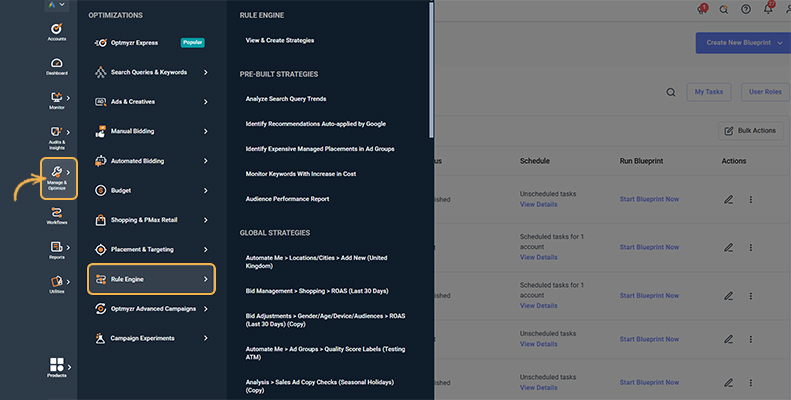The height and width of the screenshot is (400, 791).
Task: Expand Campaign Experiments submenu arrow
Action: [205, 338]
